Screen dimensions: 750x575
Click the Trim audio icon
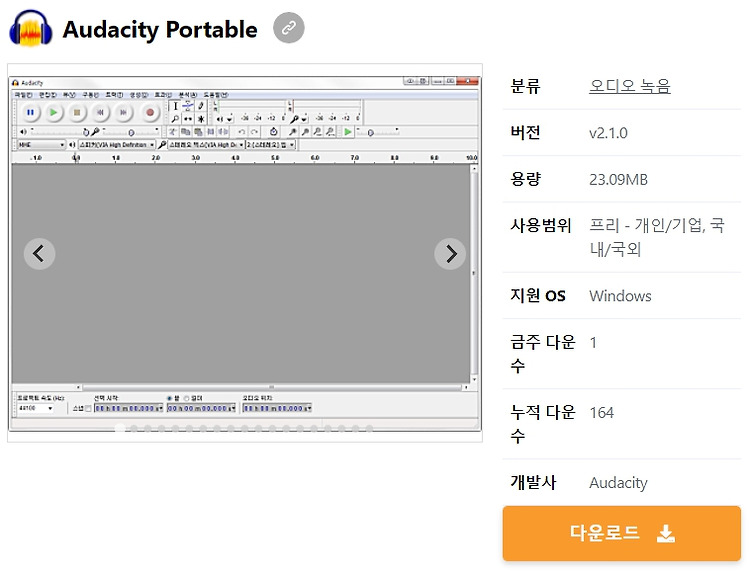(210, 132)
